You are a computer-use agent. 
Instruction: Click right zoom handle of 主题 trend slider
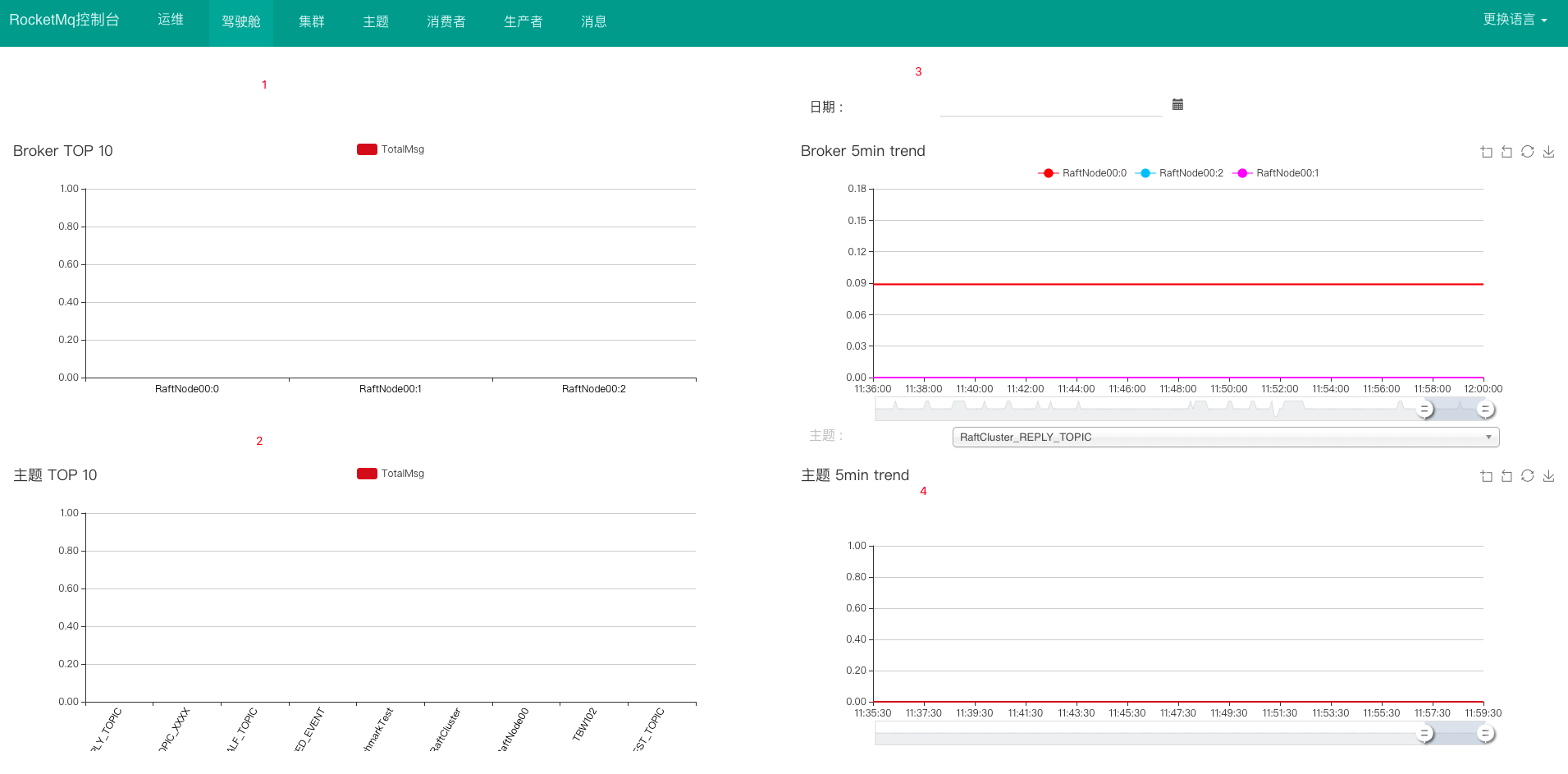coord(1485,733)
